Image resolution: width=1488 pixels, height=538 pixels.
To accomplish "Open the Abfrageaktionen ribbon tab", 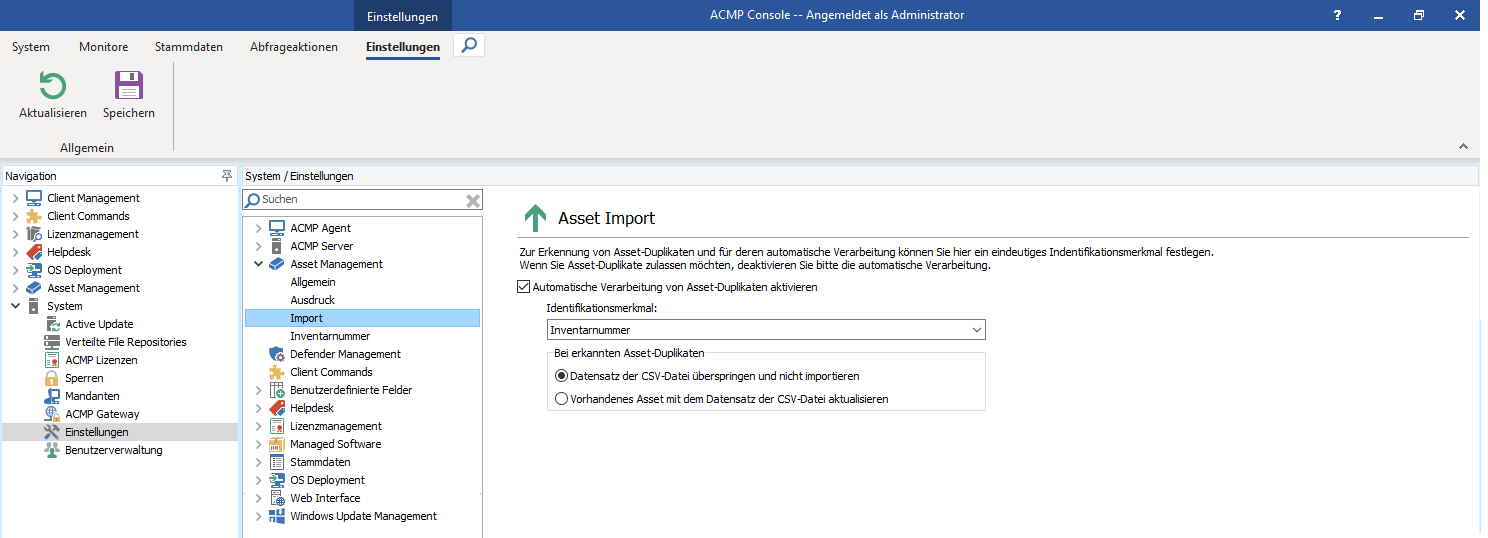I will (x=294, y=47).
